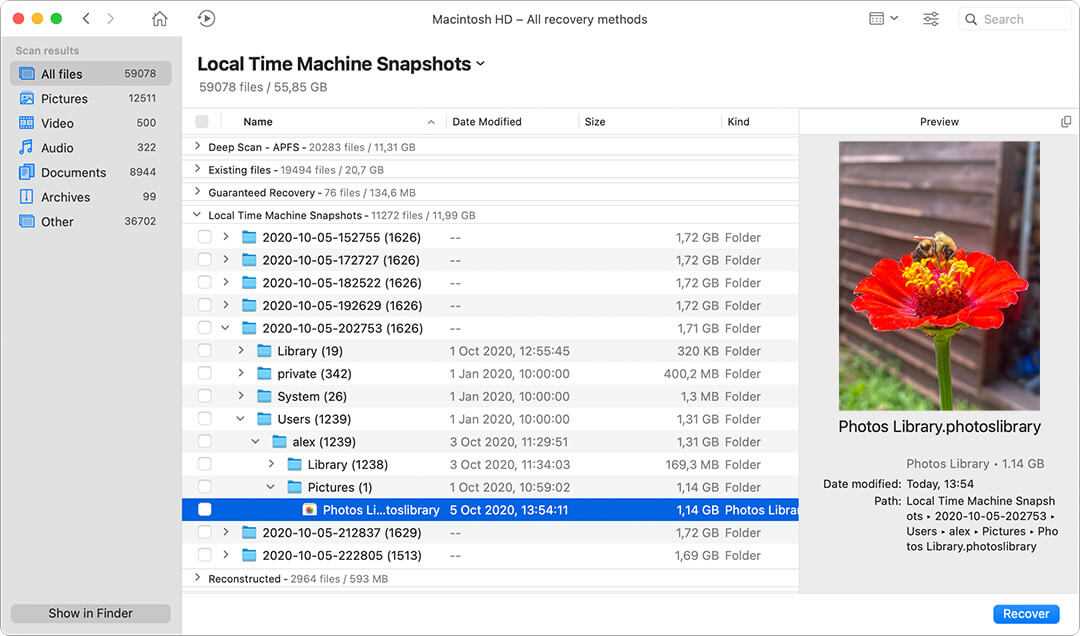This screenshot has height=636, width=1080.
Task: Check the 2020-10-05-152755 folder checkbox
Action: pos(203,237)
